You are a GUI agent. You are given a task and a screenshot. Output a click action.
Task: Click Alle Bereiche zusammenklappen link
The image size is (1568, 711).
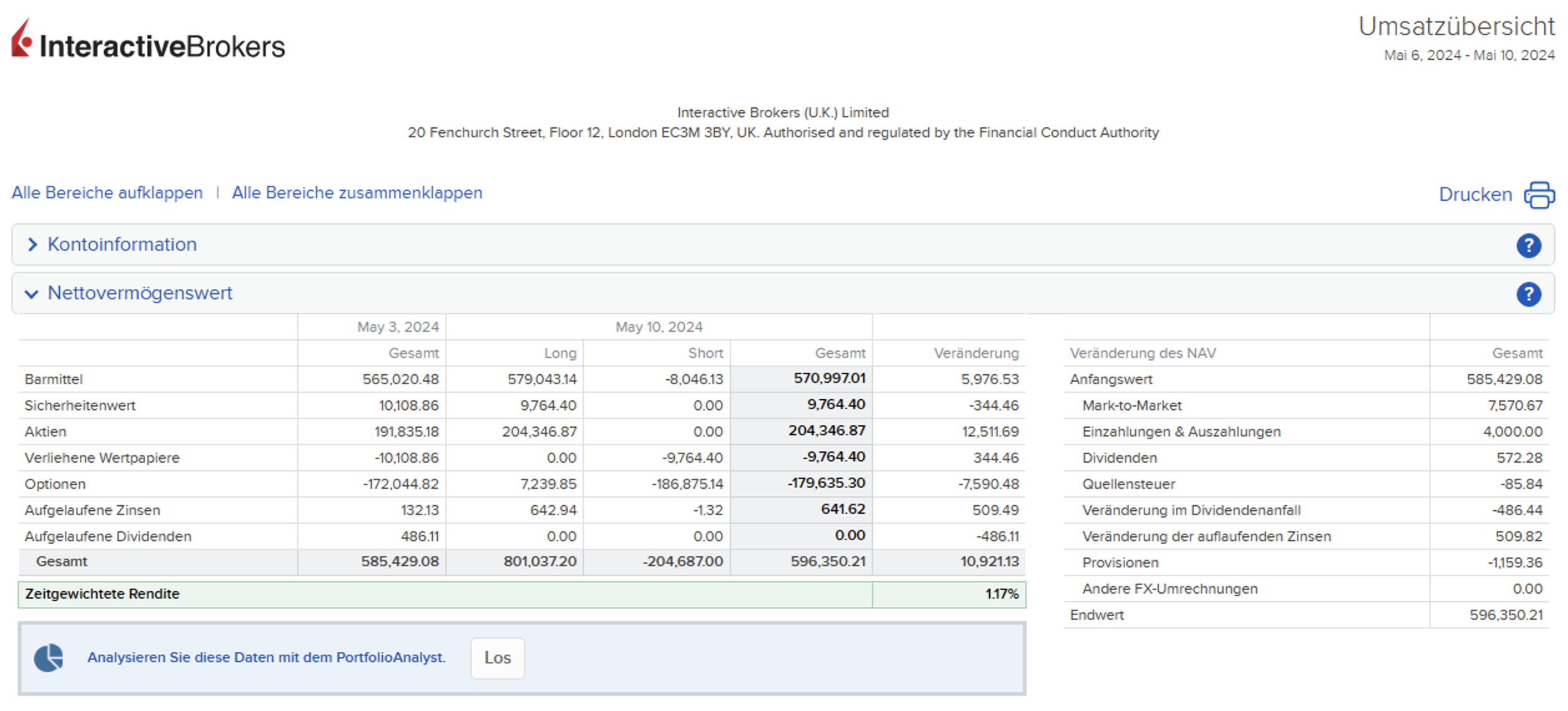(x=357, y=193)
